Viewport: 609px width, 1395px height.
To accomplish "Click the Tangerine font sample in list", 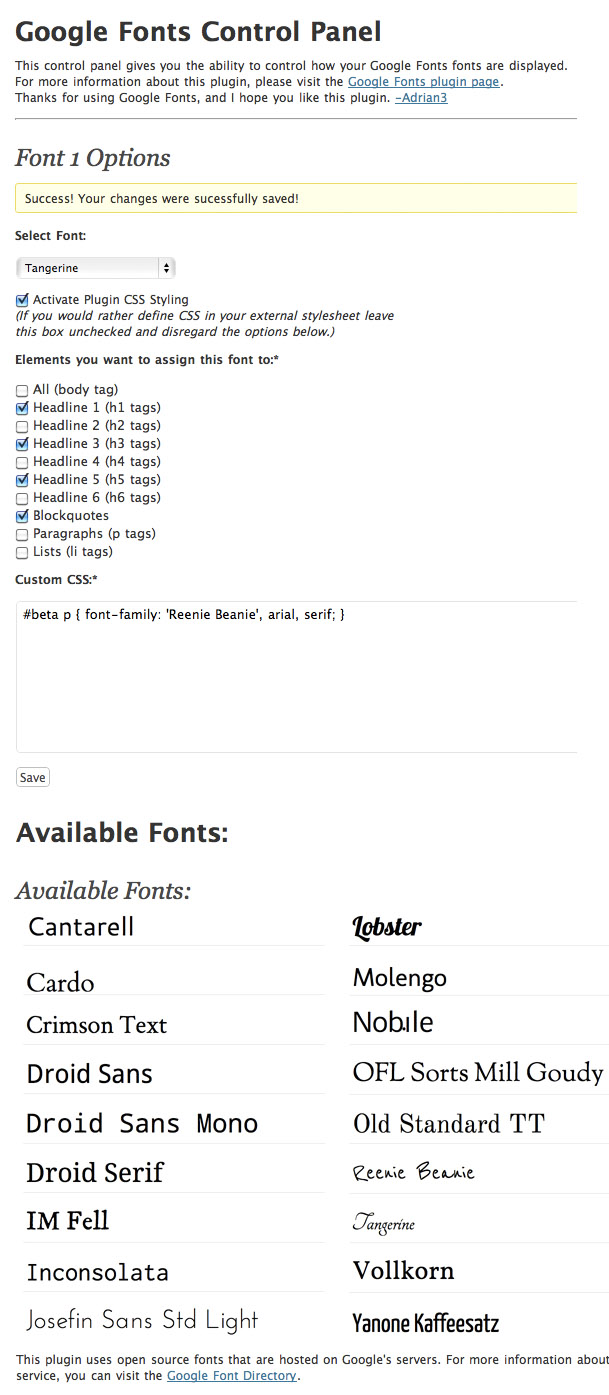I will 383,1223.
